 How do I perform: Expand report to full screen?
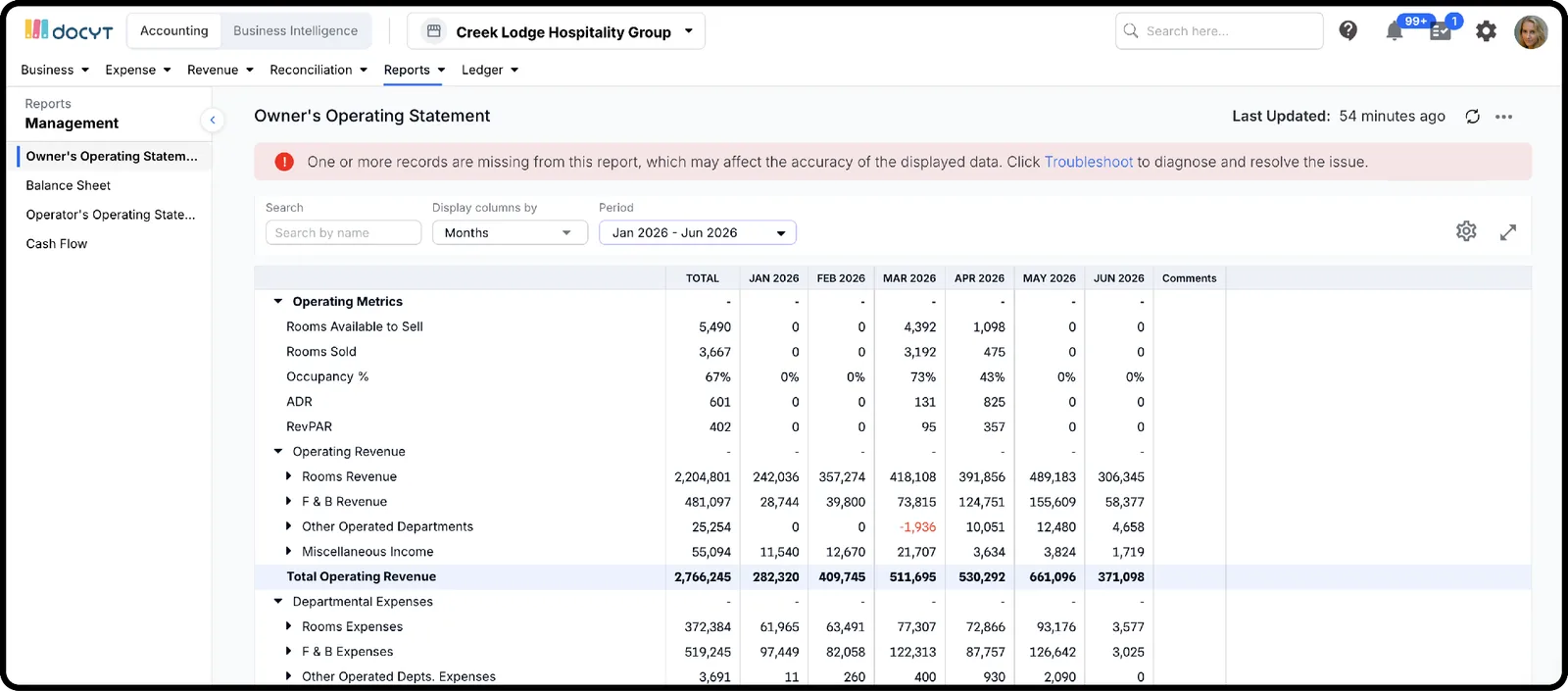[x=1508, y=232]
